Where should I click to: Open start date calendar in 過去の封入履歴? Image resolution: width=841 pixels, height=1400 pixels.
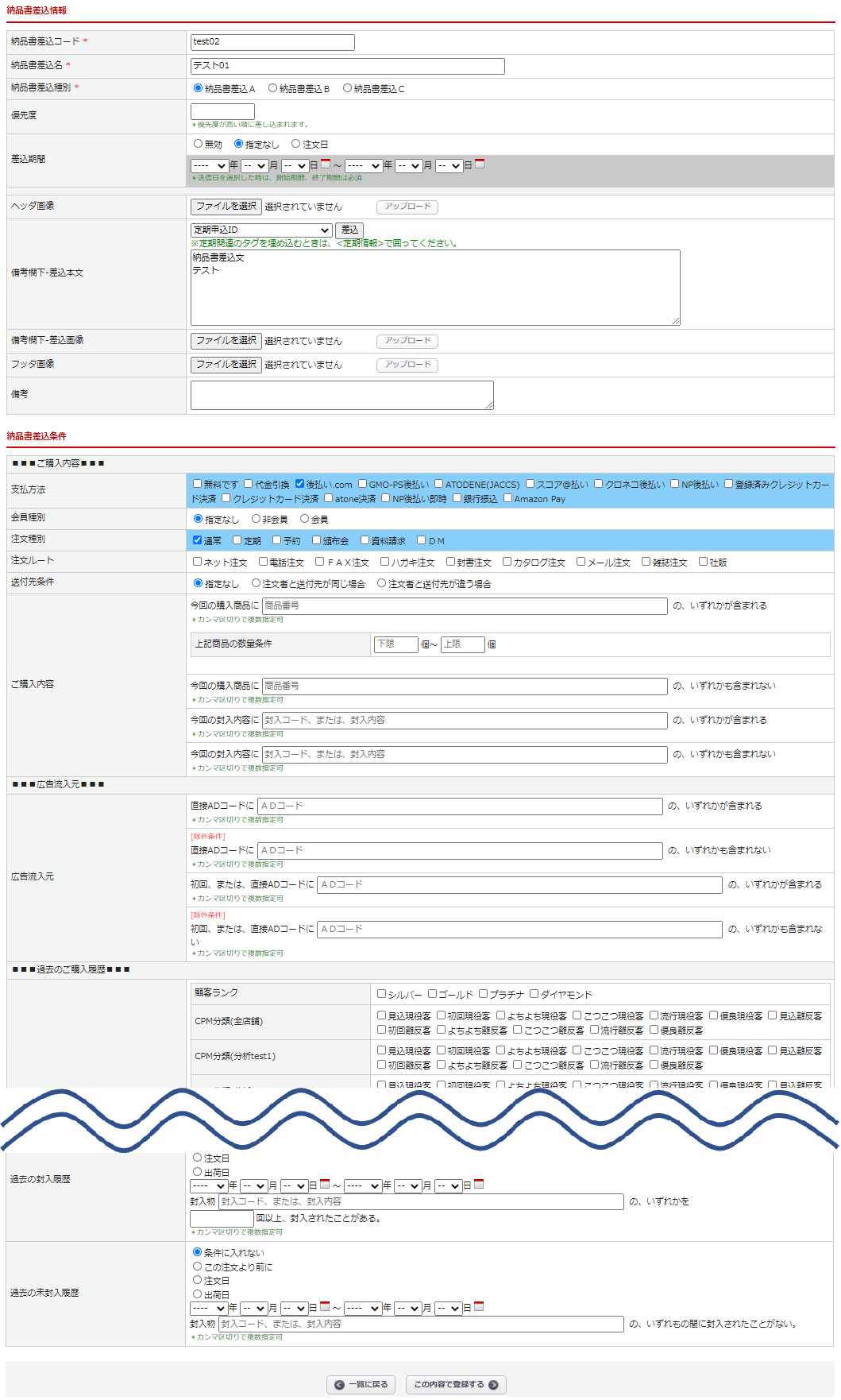coord(325,1185)
